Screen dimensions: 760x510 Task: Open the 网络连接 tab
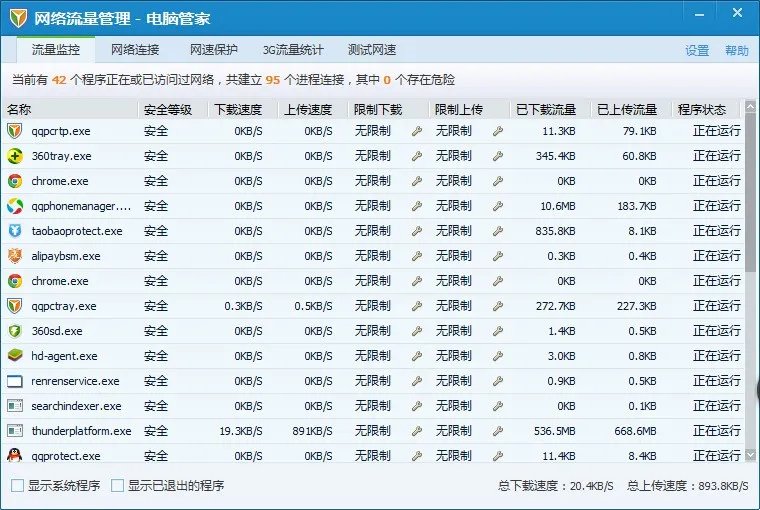(x=135, y=49)
